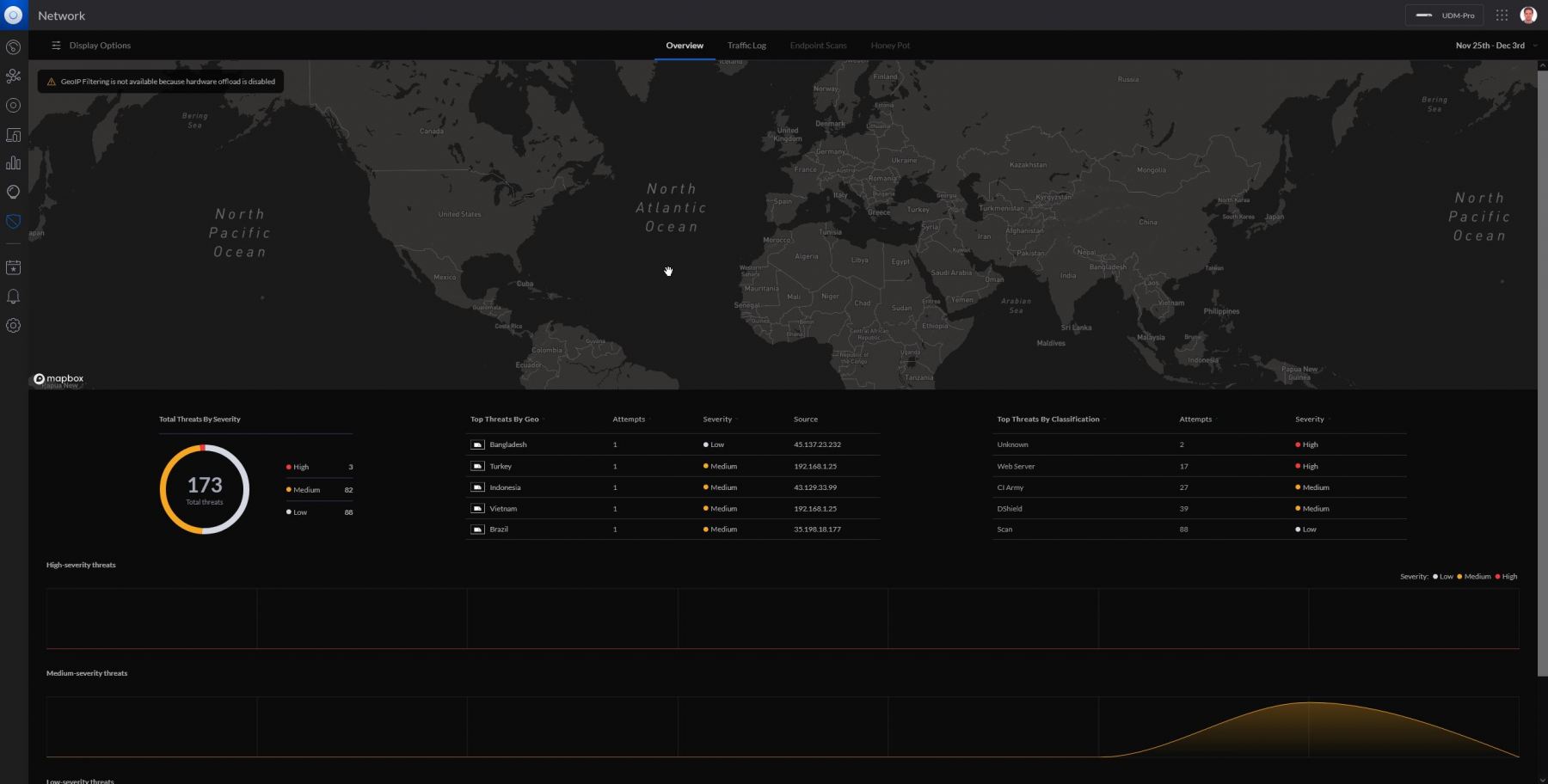This screenshot has width=1548, height=784.
Task: Open the Statistics bar chart icon
Action: (13, 163)
